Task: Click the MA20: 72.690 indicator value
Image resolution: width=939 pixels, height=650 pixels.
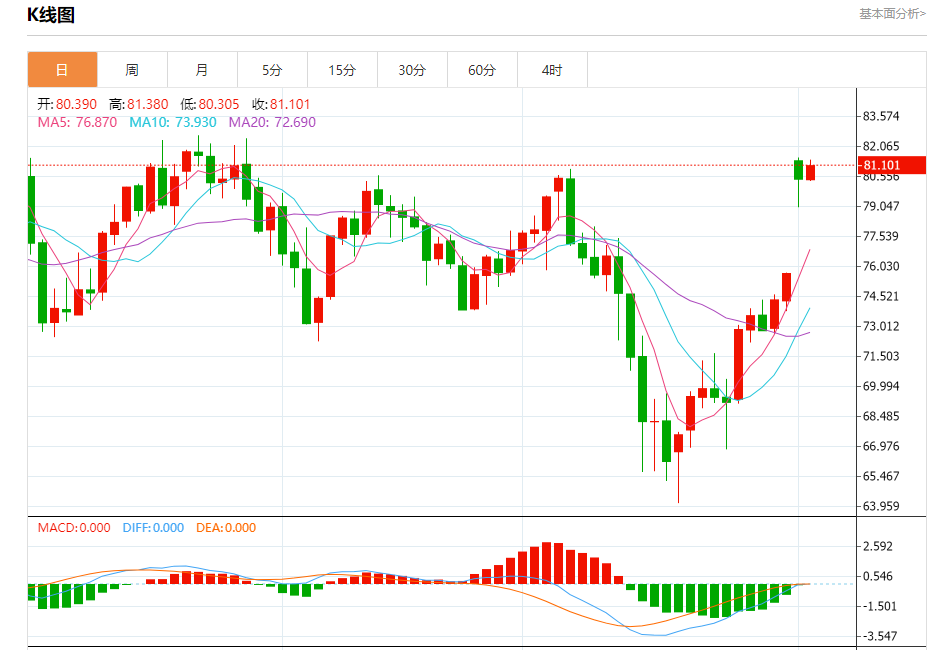Action: click(x=272, y=122)
